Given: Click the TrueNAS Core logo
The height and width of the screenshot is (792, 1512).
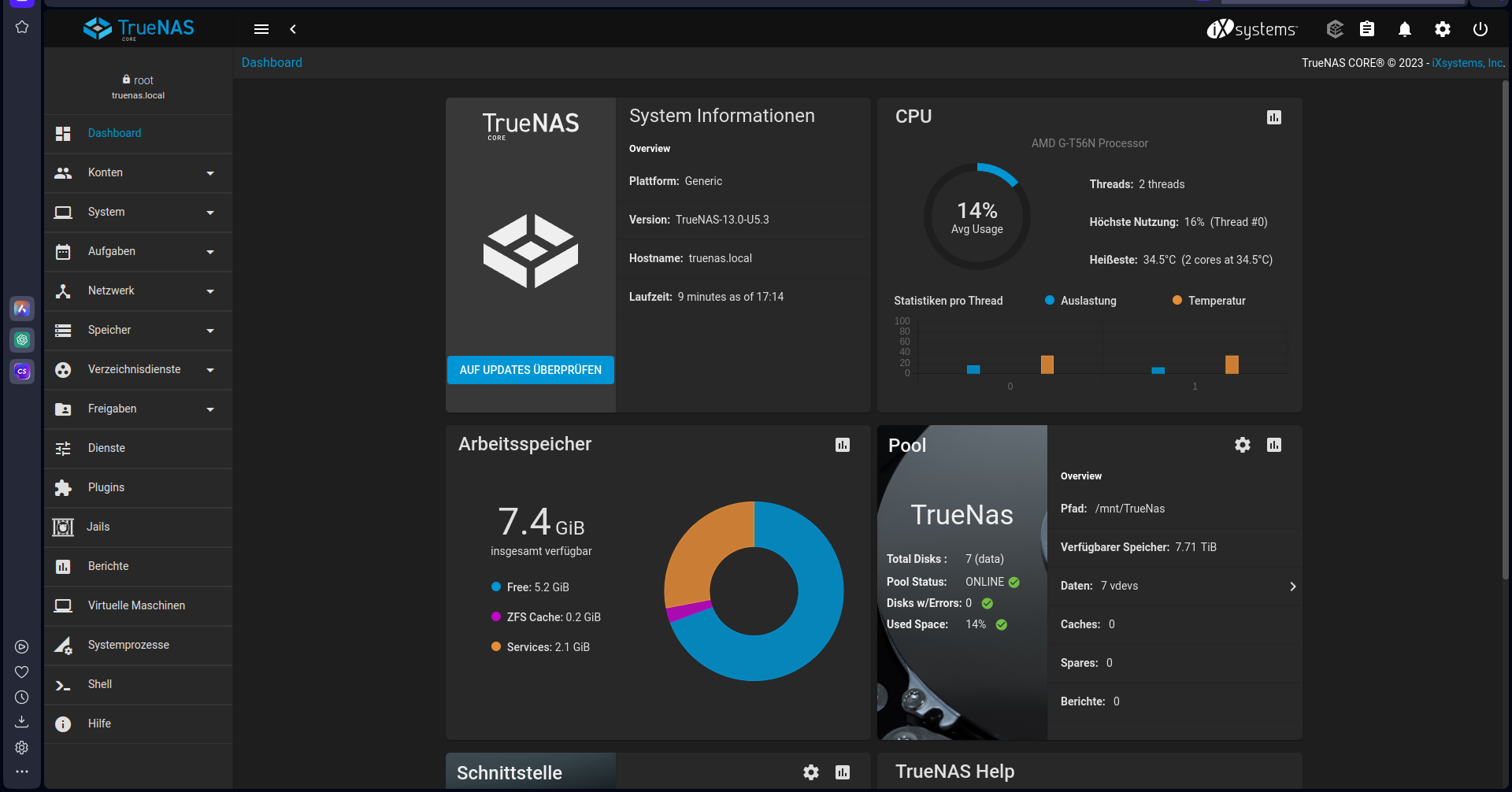Looking at the screenshot, I should tap(139, 29).
